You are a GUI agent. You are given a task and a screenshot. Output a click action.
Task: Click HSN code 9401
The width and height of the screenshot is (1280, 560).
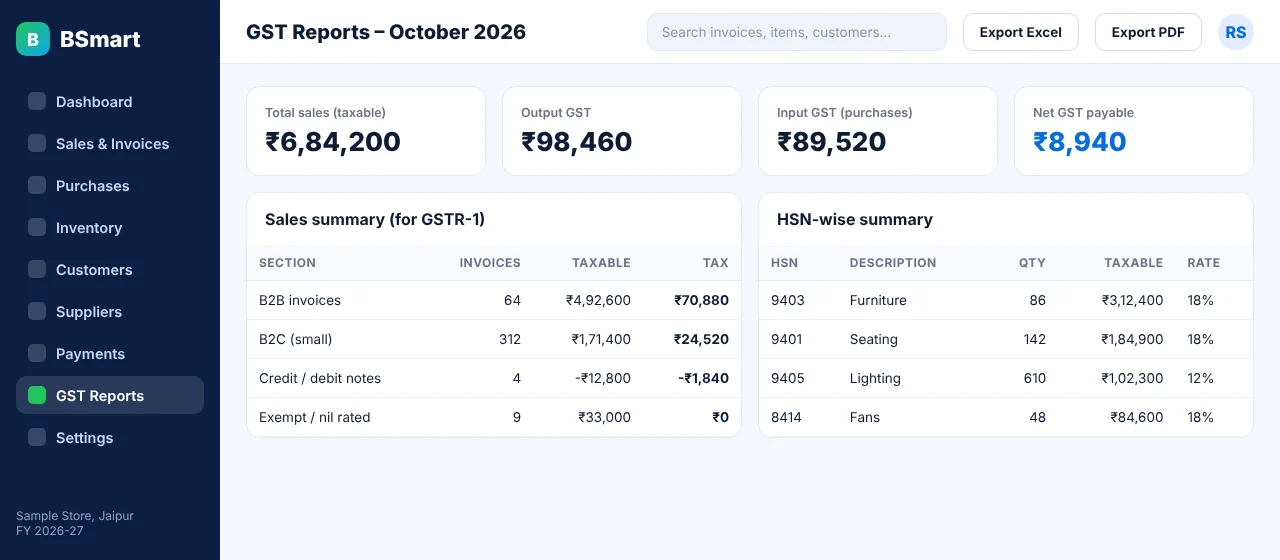point(787,339)
